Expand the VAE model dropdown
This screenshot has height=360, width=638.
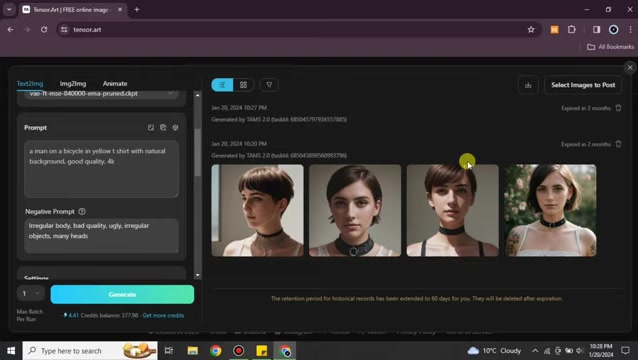(101, 94)
